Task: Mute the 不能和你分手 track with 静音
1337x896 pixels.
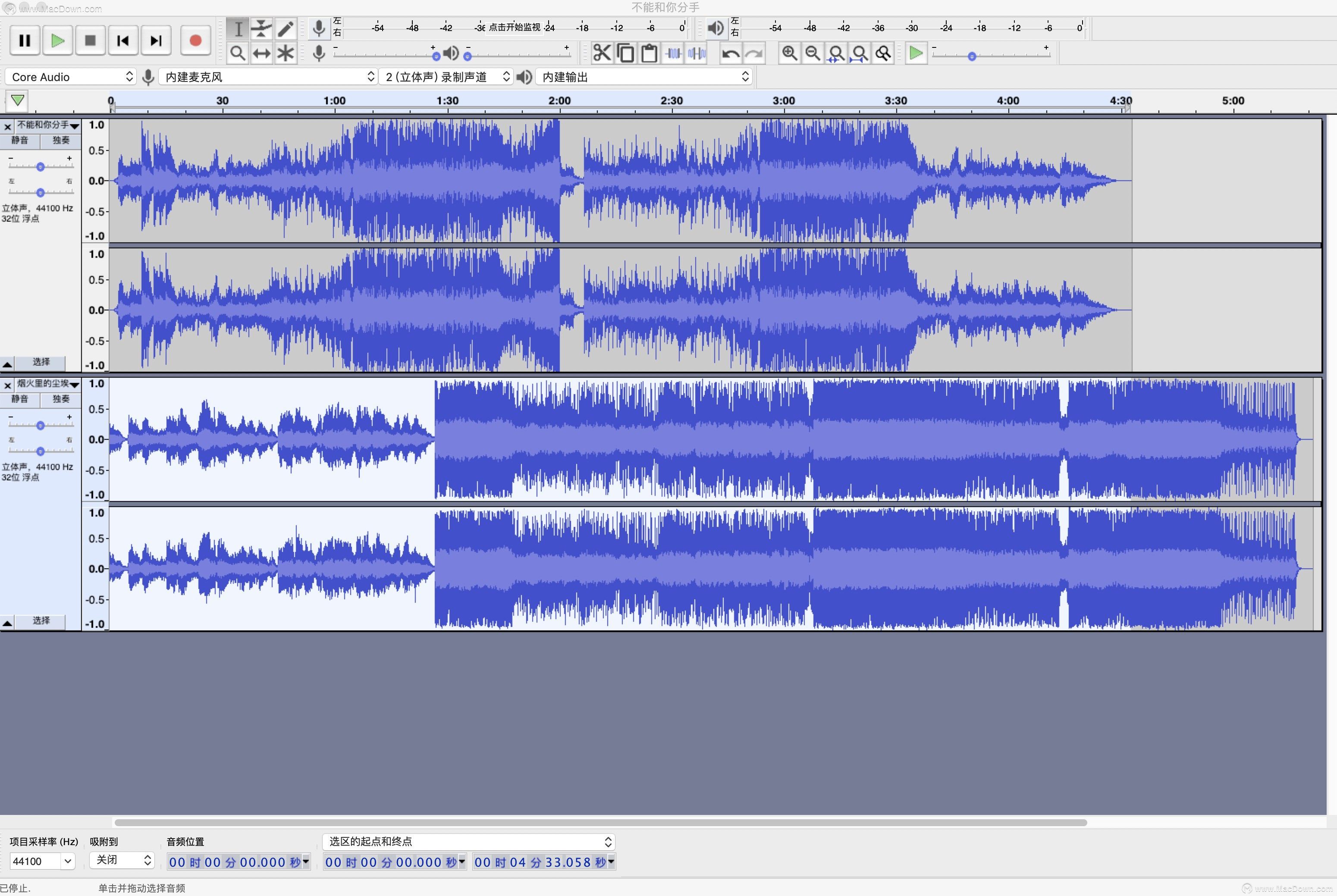Action: [x=20, y=141]
